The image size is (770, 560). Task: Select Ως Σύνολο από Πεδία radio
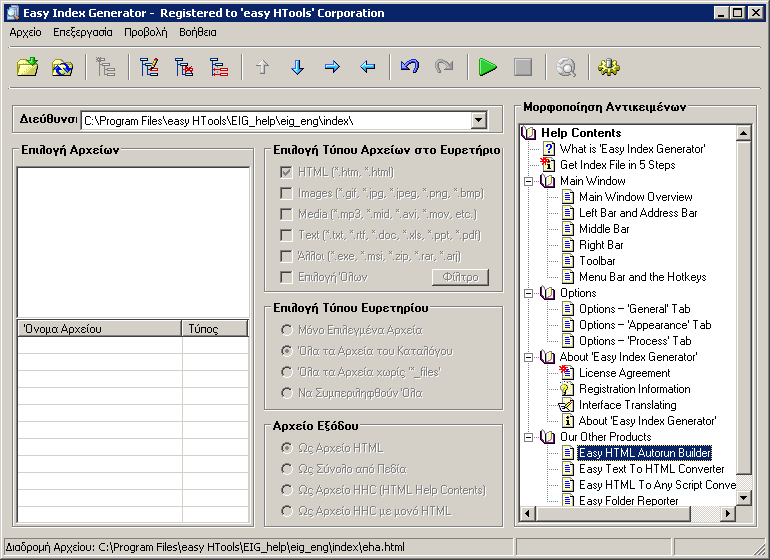click(x=286, y=469)
